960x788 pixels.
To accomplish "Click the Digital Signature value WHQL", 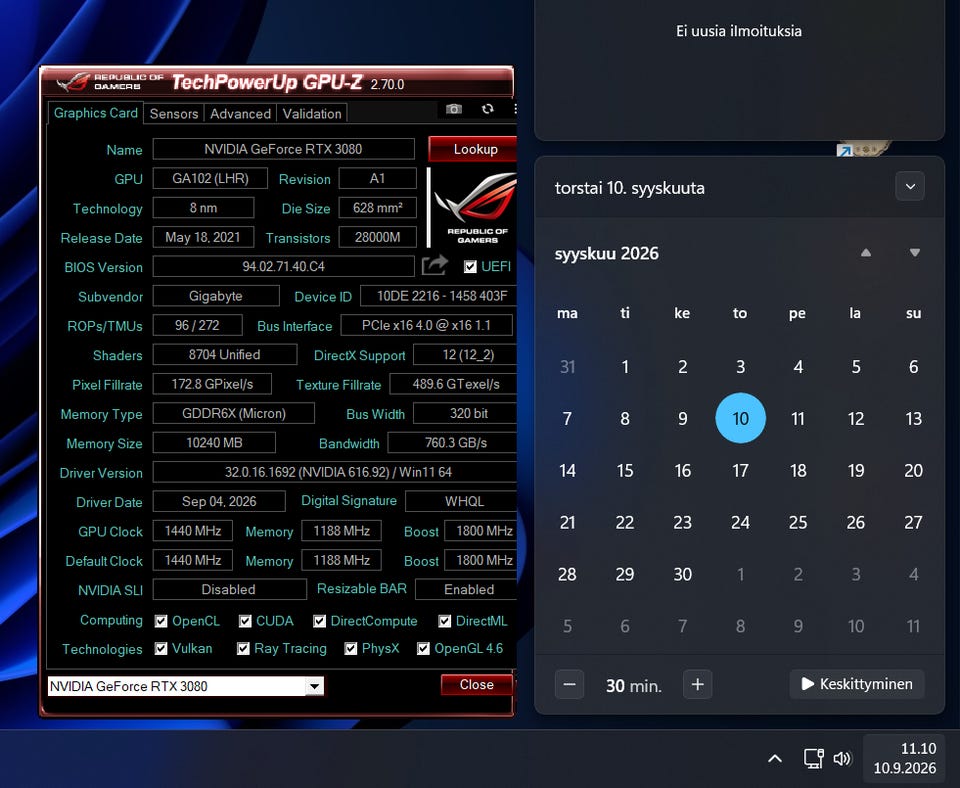I will click(x=462, y=501).
